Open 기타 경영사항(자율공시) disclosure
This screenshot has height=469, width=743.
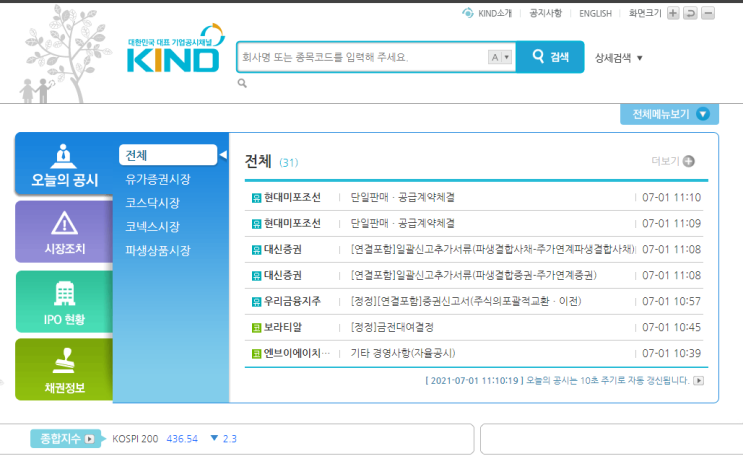[x=403, y=353]
